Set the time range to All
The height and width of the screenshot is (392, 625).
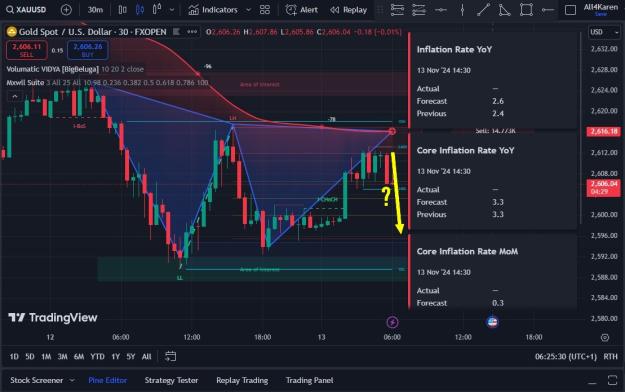coord(147,357)
